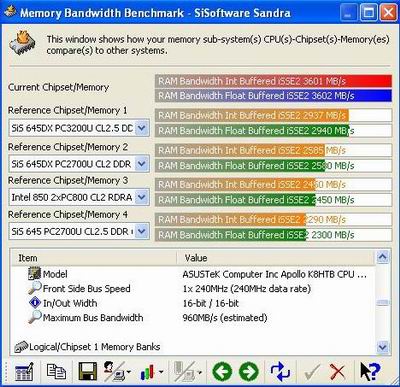Click the 960MB/s (estimated) value

pos(225,317)
